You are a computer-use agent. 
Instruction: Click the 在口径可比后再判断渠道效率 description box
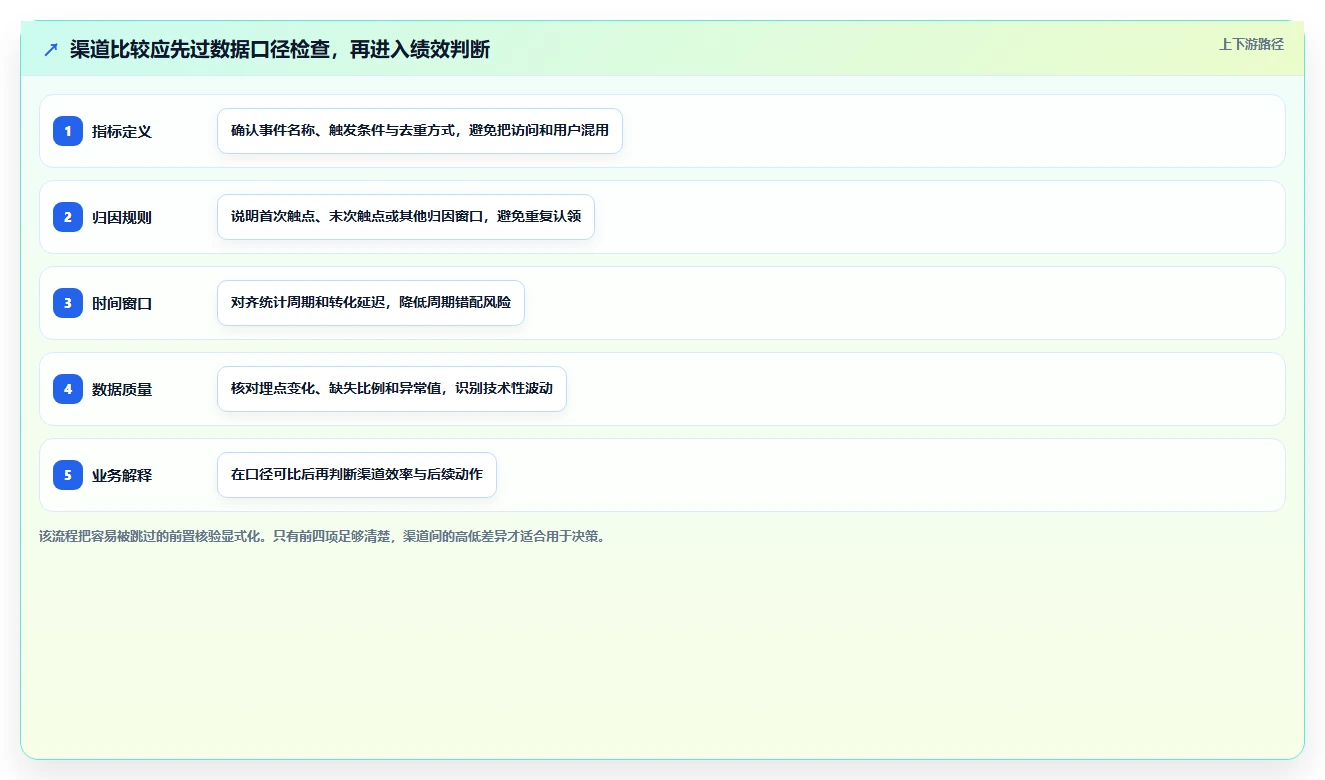point(357,475)
